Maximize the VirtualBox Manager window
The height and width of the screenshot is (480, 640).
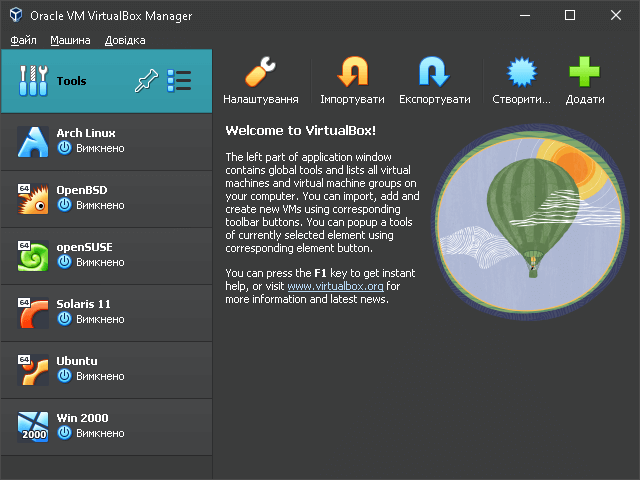click(x=570, y=15)
